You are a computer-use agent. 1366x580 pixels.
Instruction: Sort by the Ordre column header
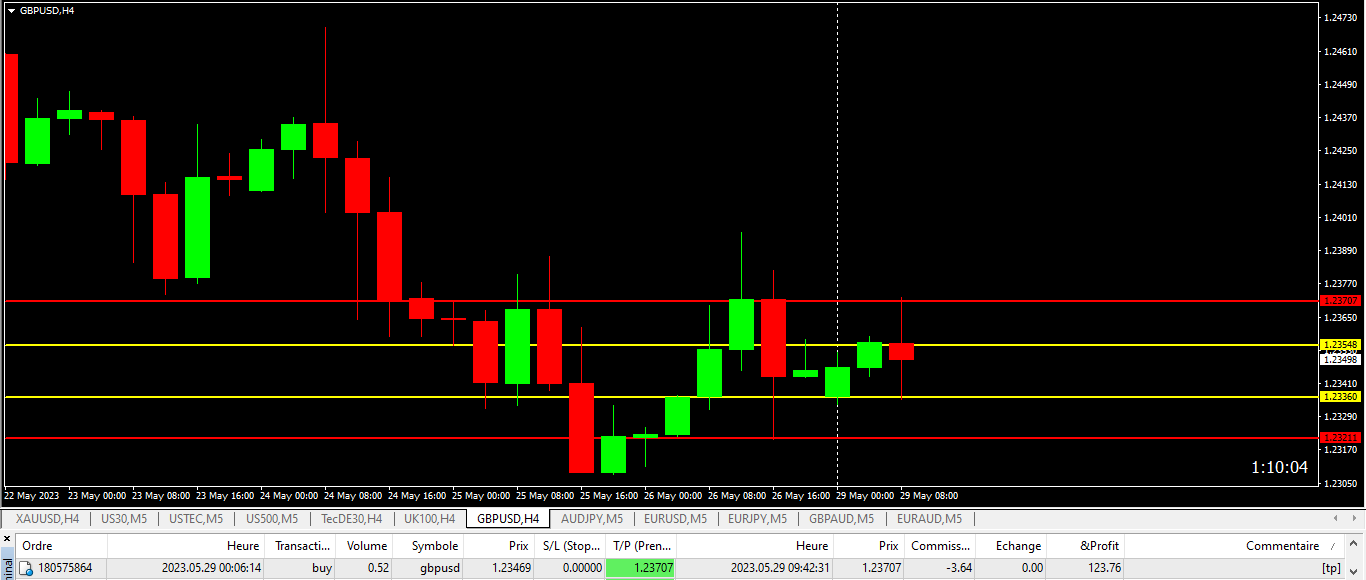click(61, 546)
